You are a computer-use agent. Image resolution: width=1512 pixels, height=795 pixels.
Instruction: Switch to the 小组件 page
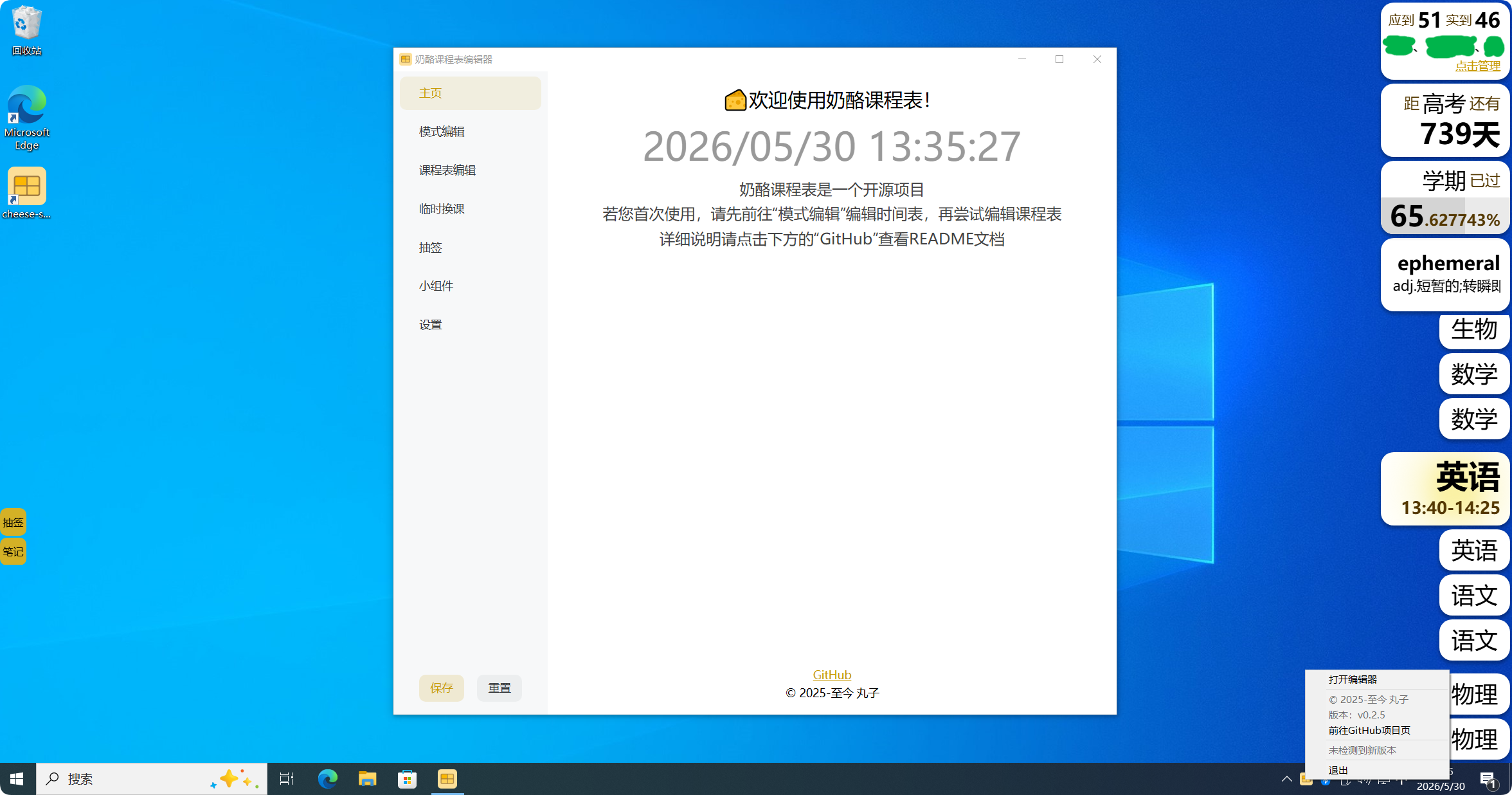(471, 286)
